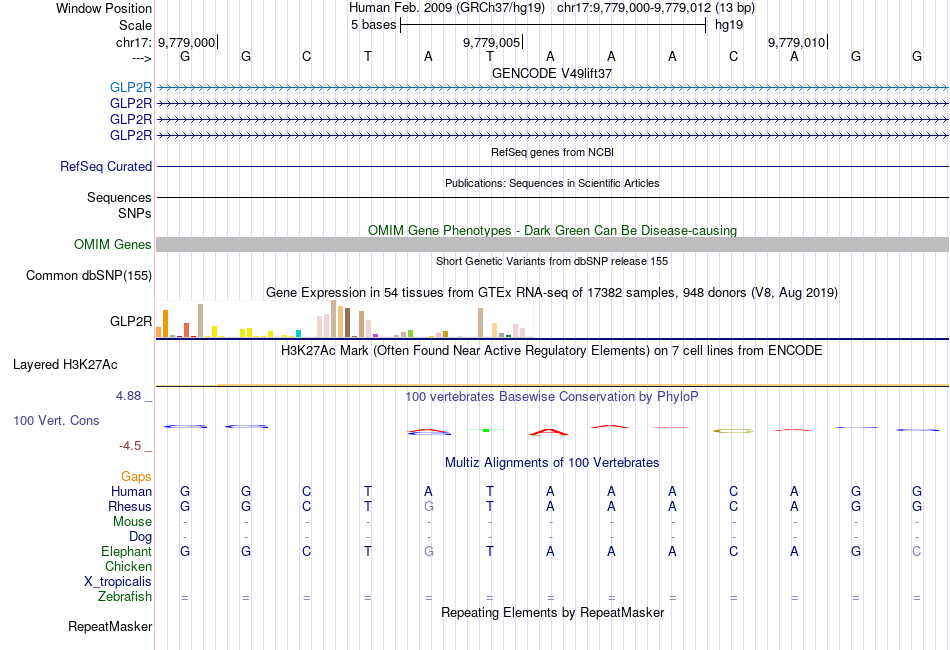This screenshot has height=650, width=950.
Task: Click the 9,779,005 ruler position
Action: point(491,42)
